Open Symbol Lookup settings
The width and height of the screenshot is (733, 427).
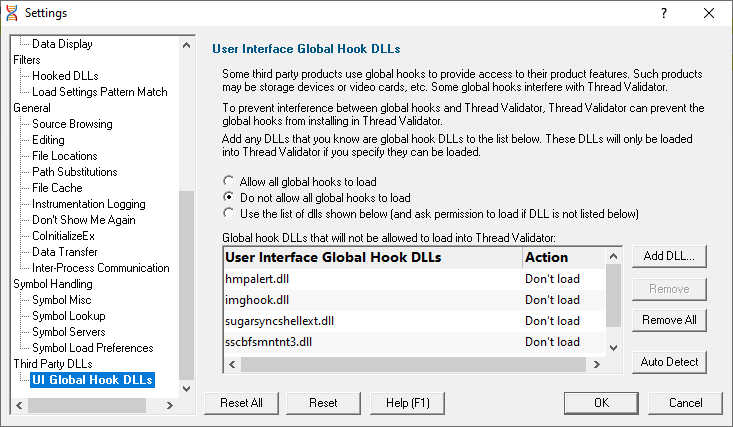click(x=68, y=316)
